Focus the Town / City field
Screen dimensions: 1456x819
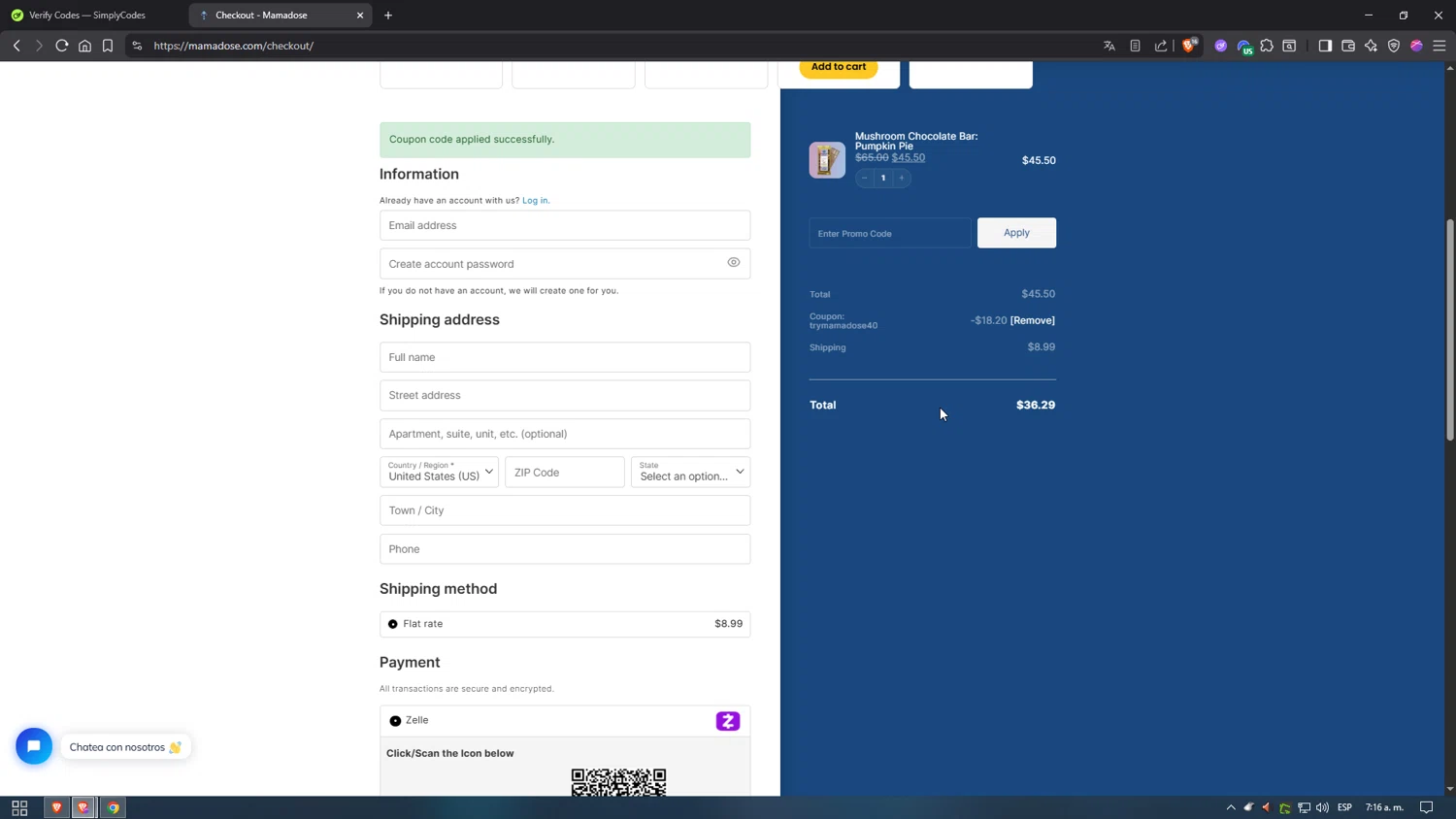click(x=565, y=510)
